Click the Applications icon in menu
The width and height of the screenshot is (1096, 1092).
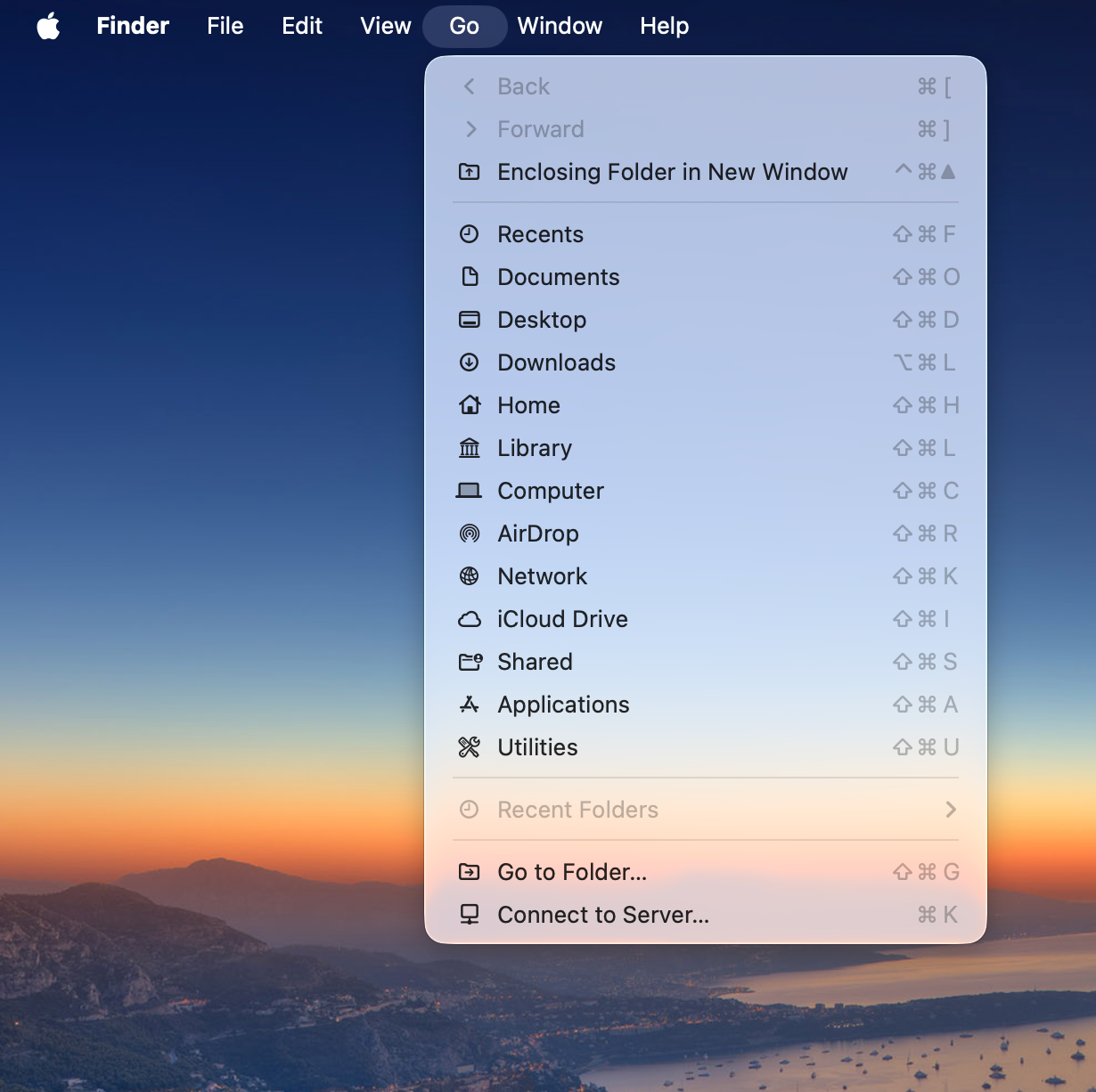pos(470,705)
